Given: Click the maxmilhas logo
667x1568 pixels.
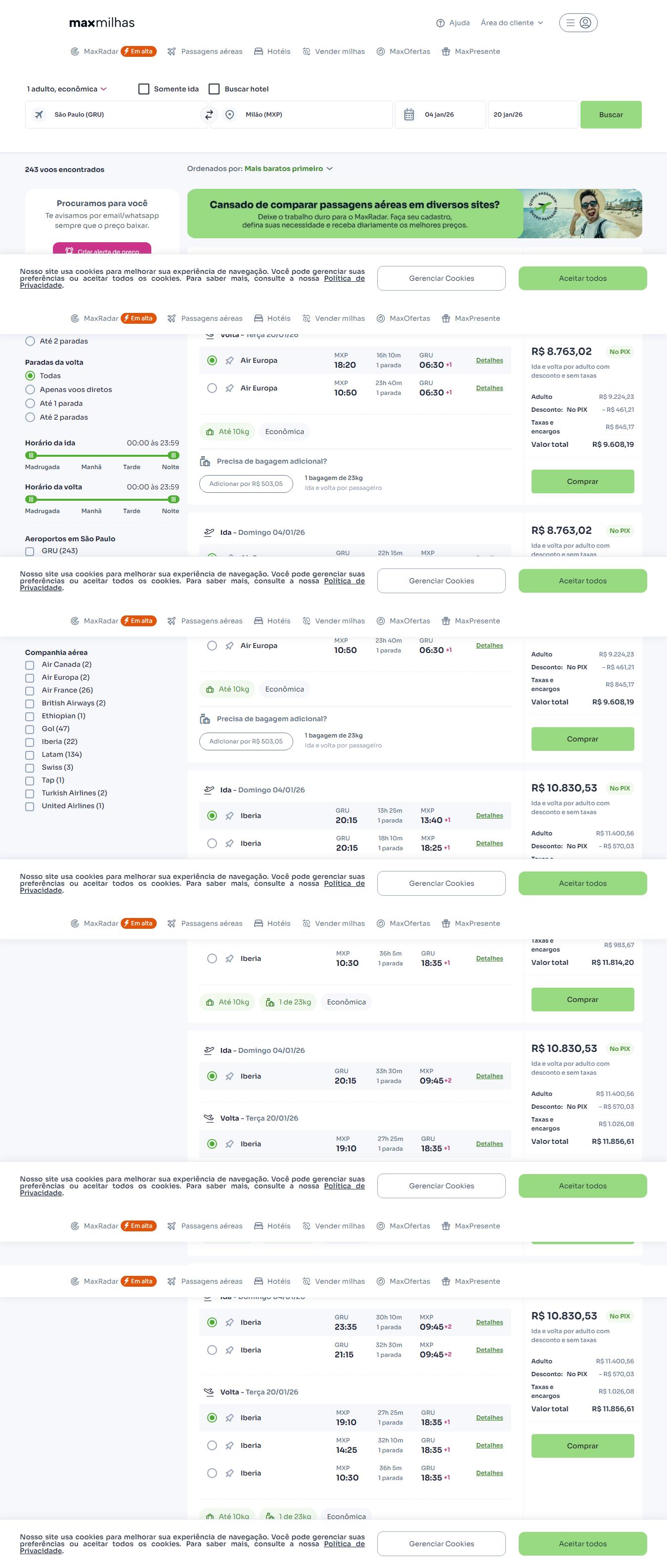Looking at the screenshot, I should coord(102,23).
